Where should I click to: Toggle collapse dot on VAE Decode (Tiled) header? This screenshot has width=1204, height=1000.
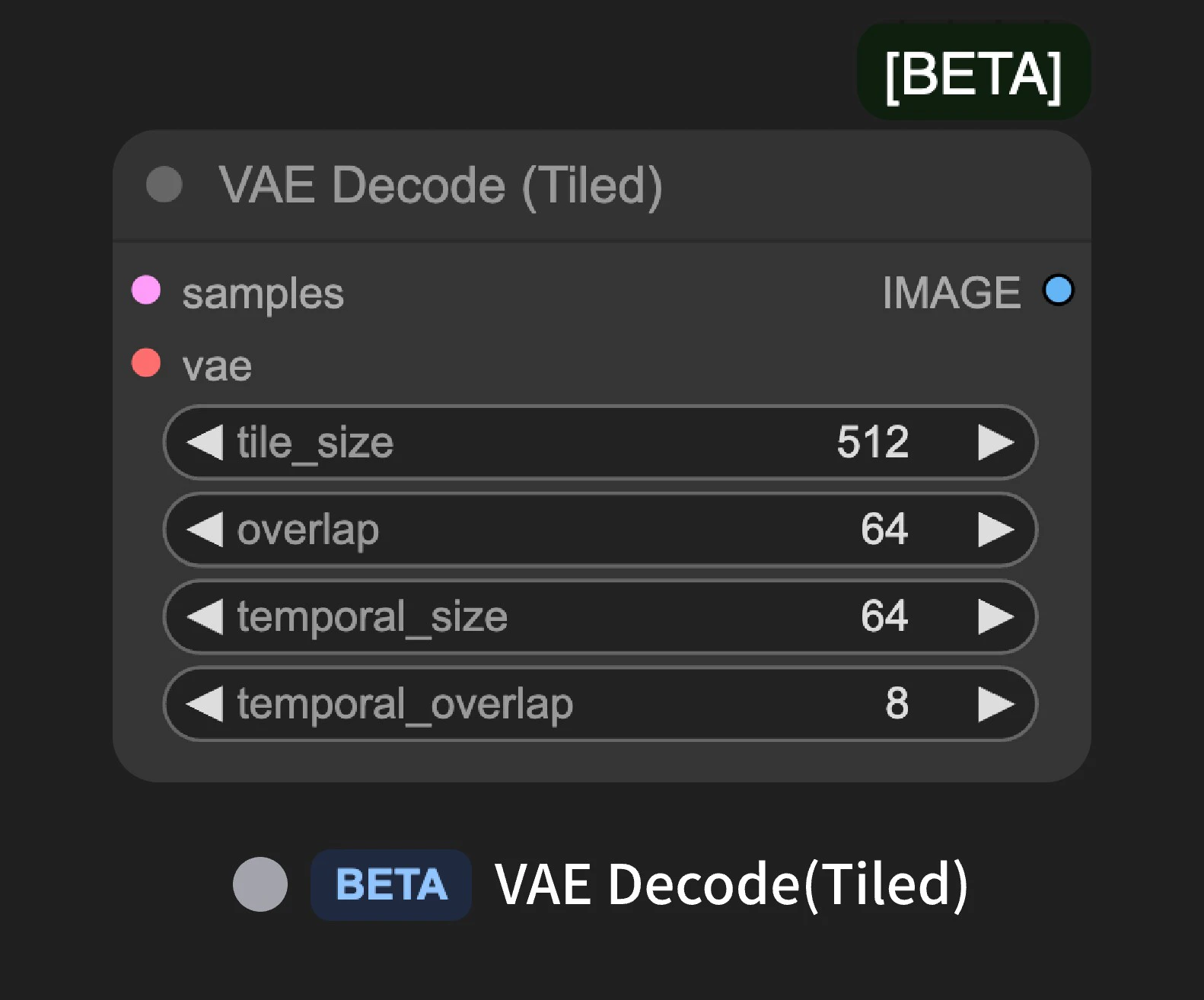(164, 184)
